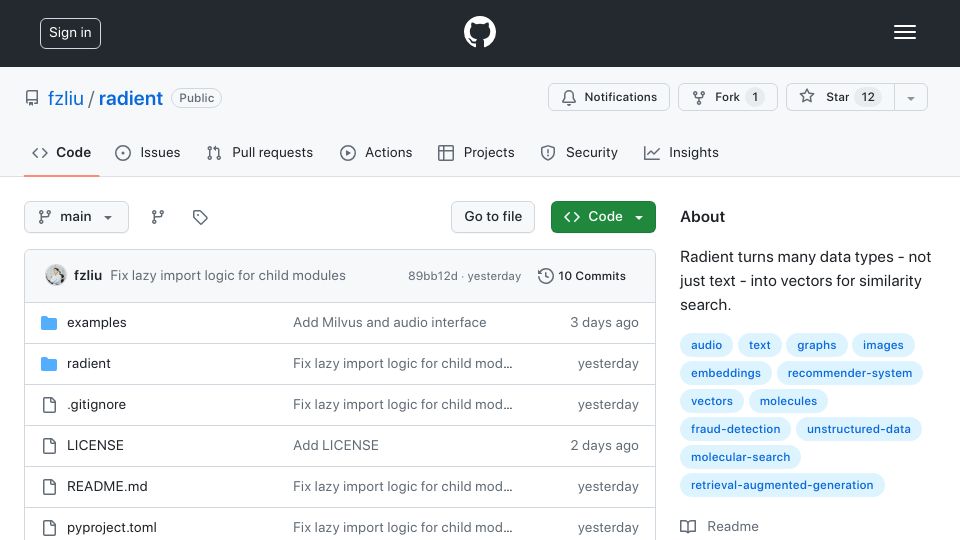
Task: Click the file icon for LICENSE
Action: 49,446
